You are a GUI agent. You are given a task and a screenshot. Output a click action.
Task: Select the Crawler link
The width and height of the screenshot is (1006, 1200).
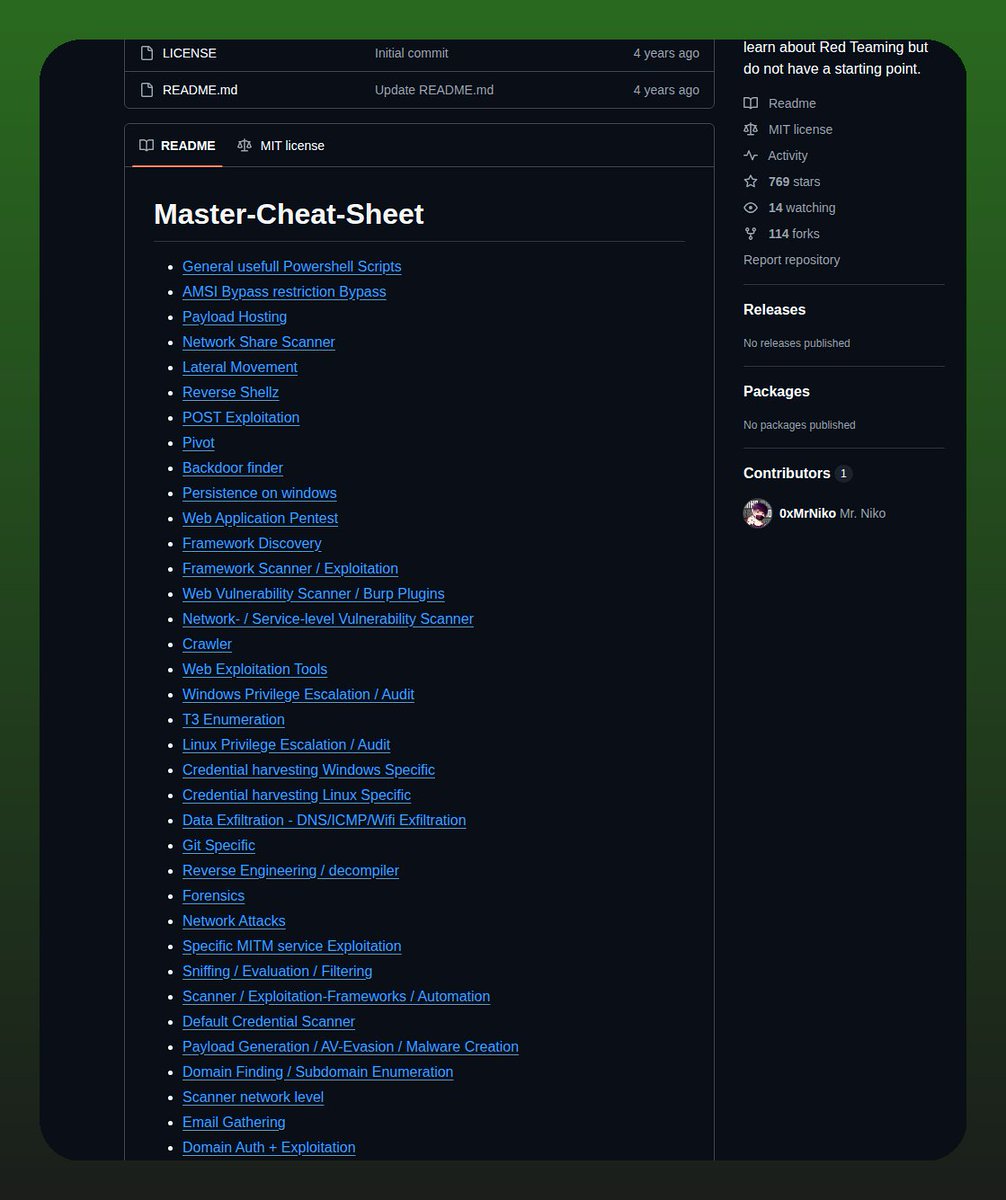coord(207,644)
